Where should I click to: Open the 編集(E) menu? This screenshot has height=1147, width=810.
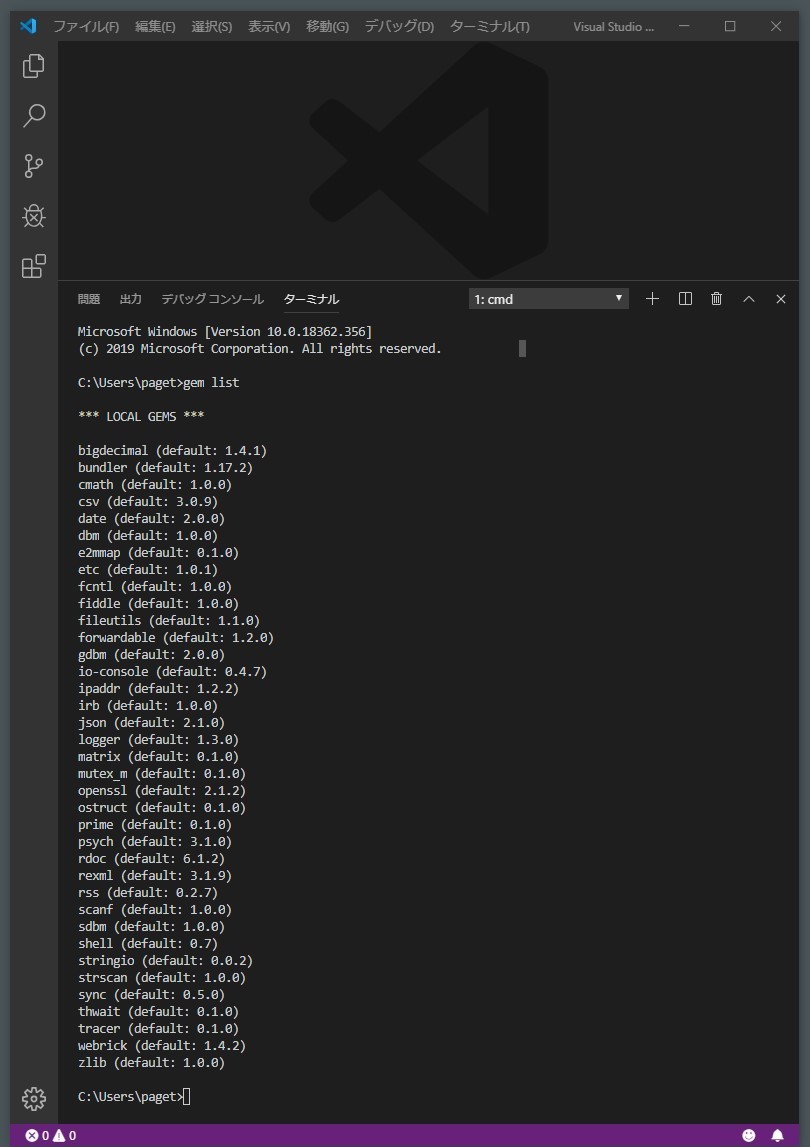pyautogui.click(x=155, y=26)
